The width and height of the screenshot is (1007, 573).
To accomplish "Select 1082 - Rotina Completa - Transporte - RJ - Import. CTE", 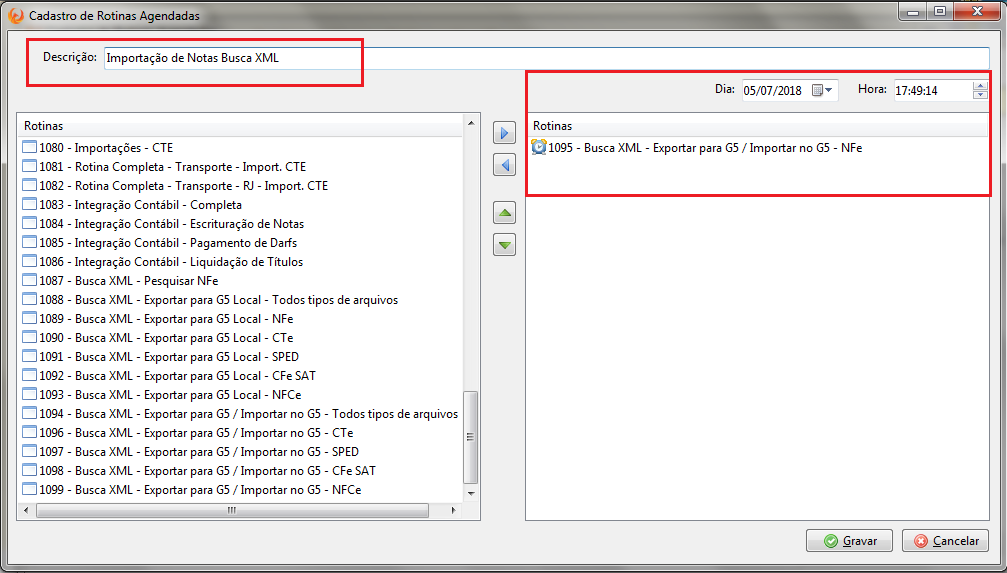I will tap(184, 186).
